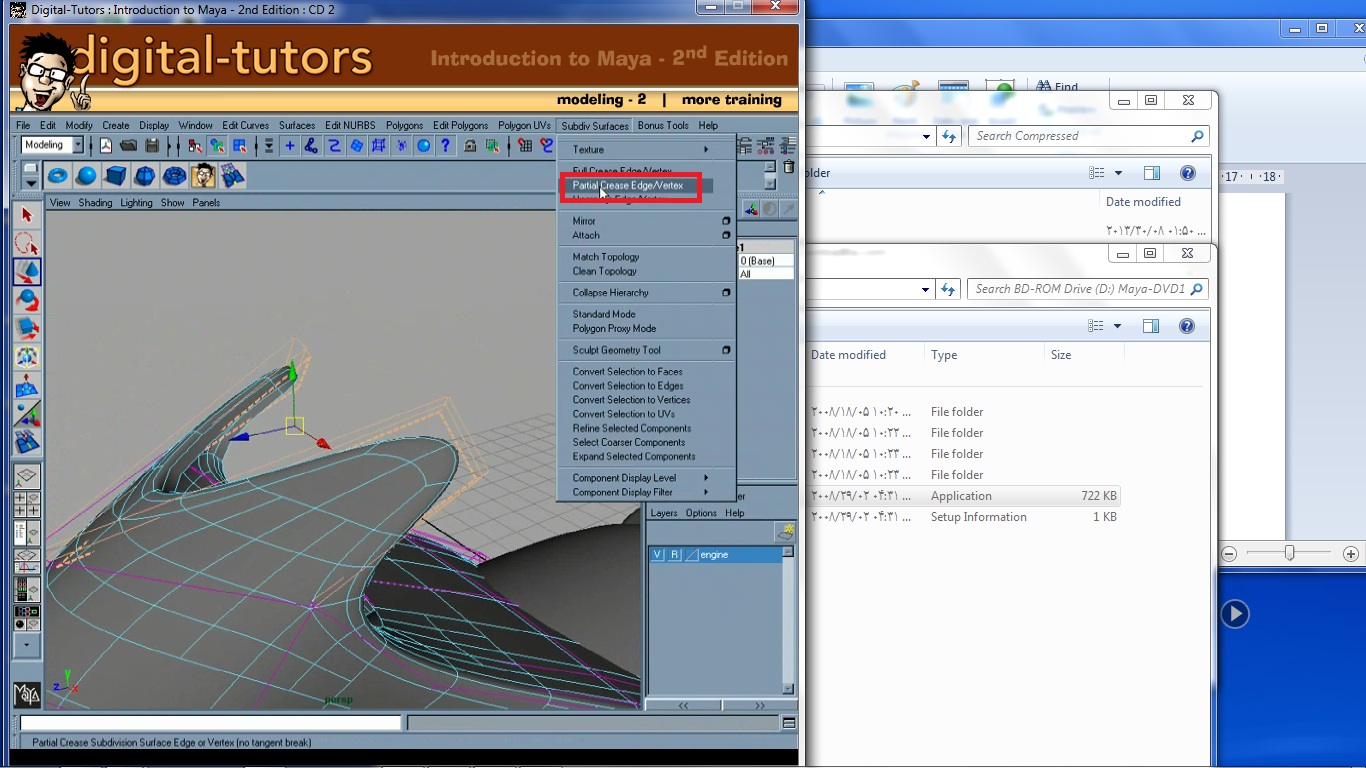Select the arrow Select tool in Maya toolbox

click(27, 215)
